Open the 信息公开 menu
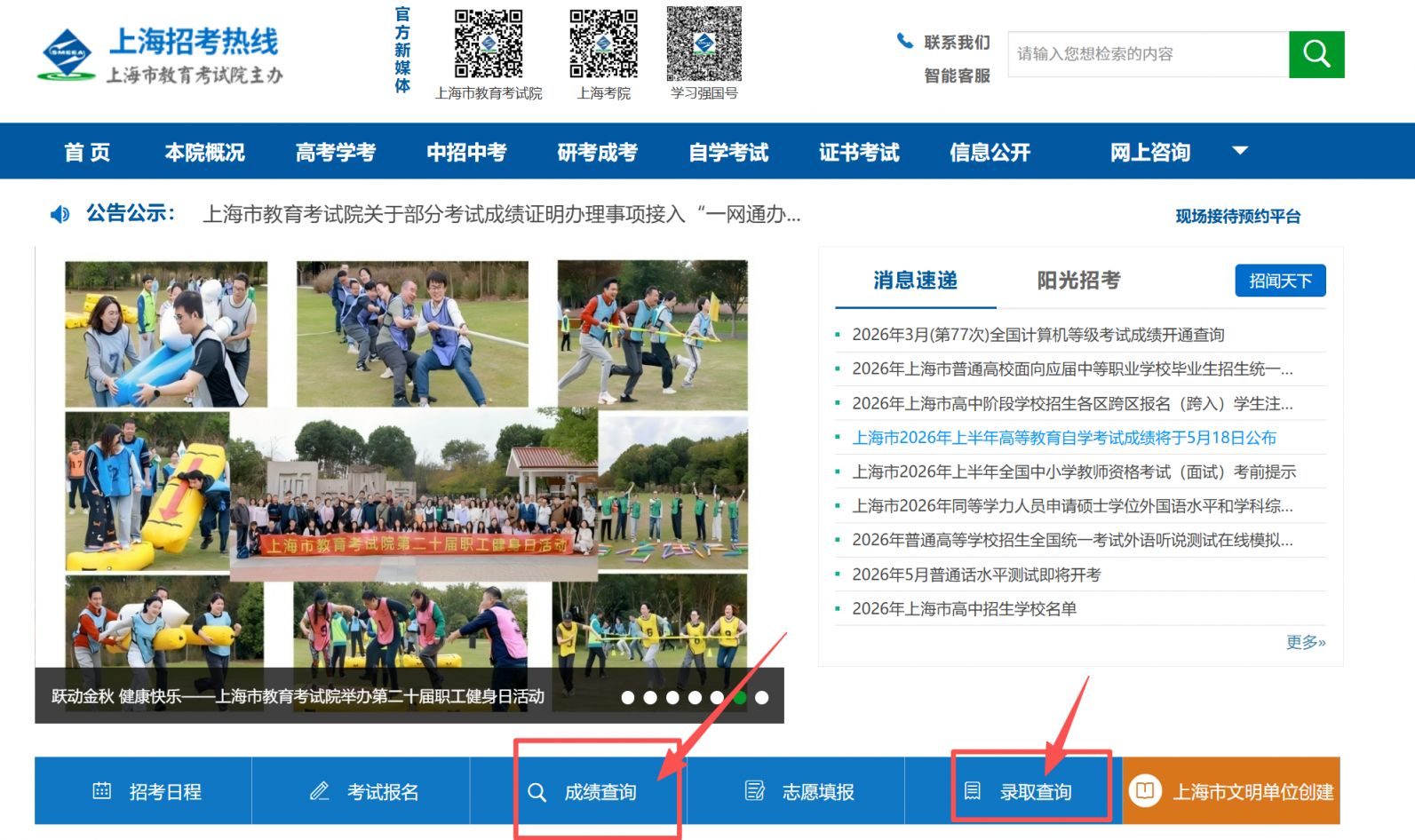Image resolution: width=1415 pixels, height=840 pixels. click(x=990, y=152)
